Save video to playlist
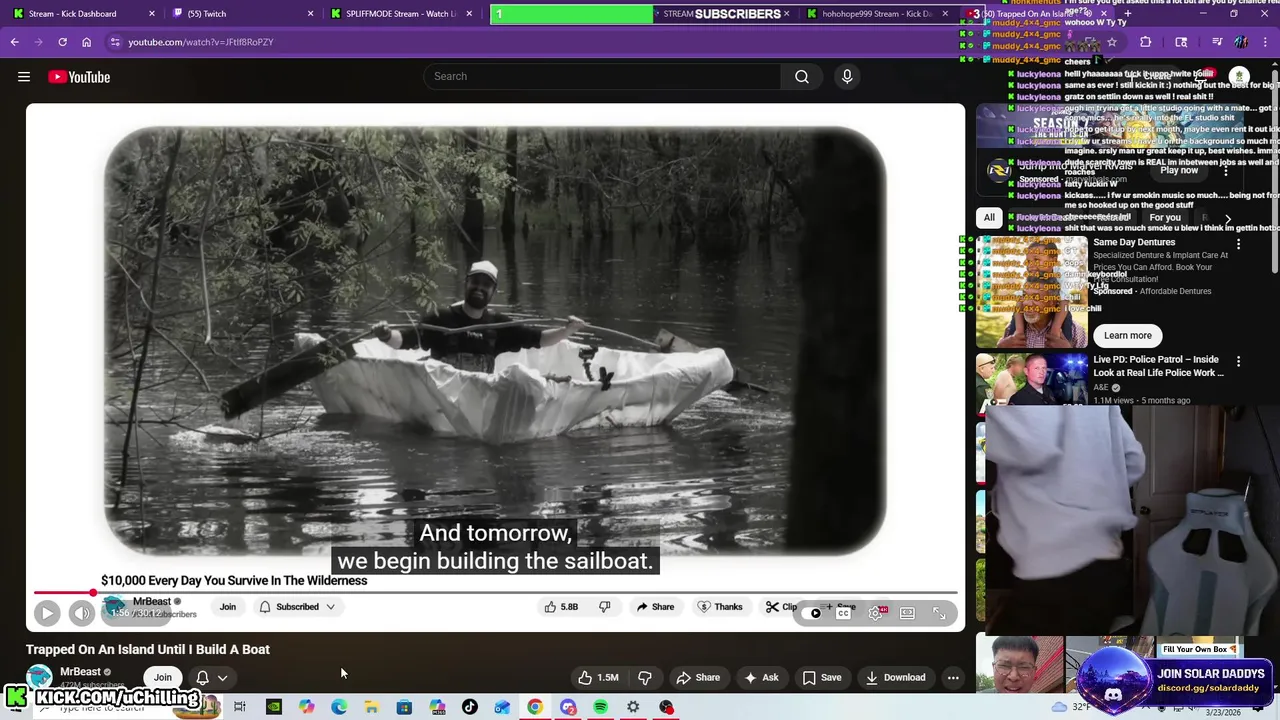 pyautogui.click(x=821, y=677)
